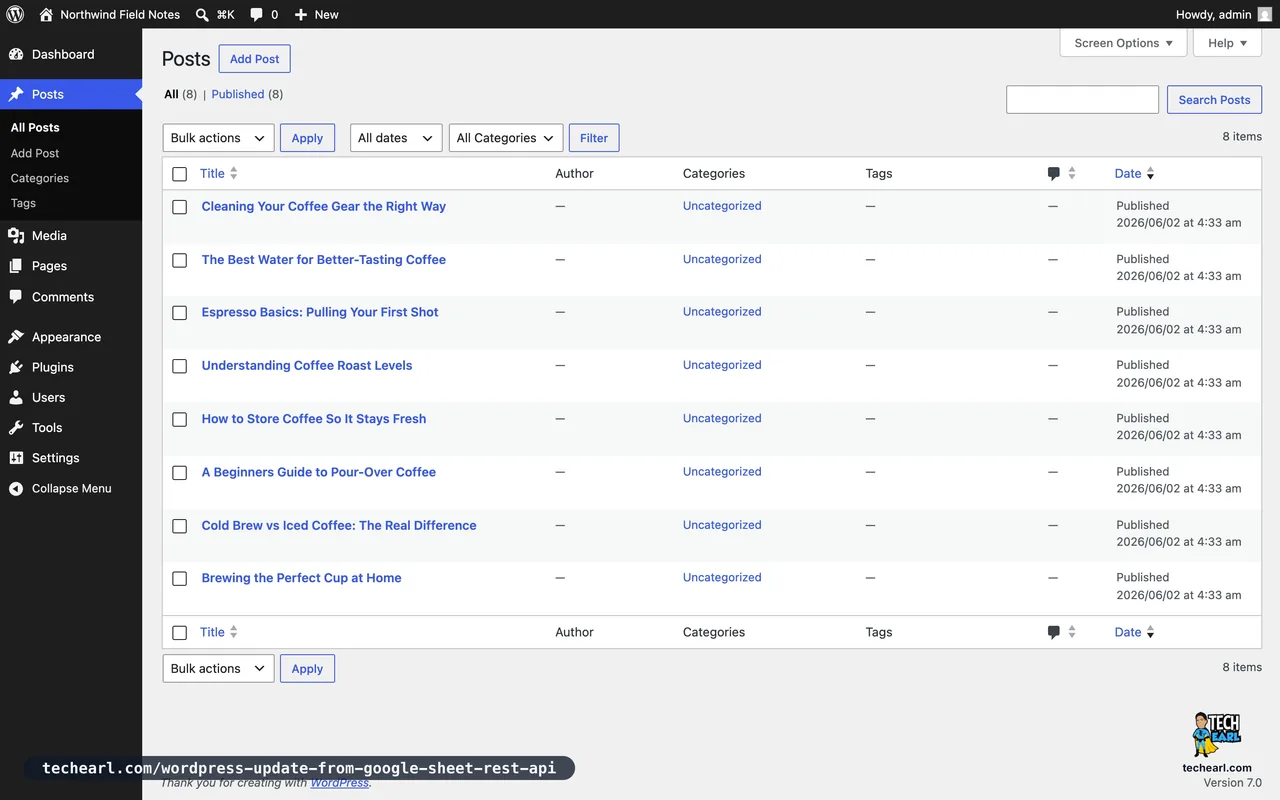Image resolution: width=1280 pixels, height=800 pixels.
Task: Click the Add Post button by the heading
Action: [255, 59]
